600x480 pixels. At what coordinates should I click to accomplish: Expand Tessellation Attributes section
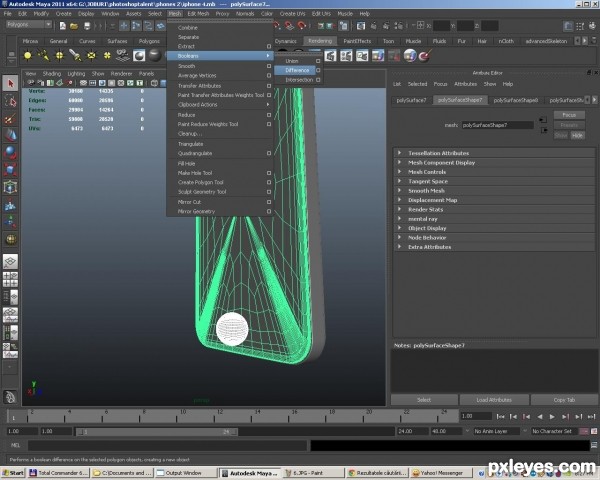pyautogui.click(x=399, y=153)
